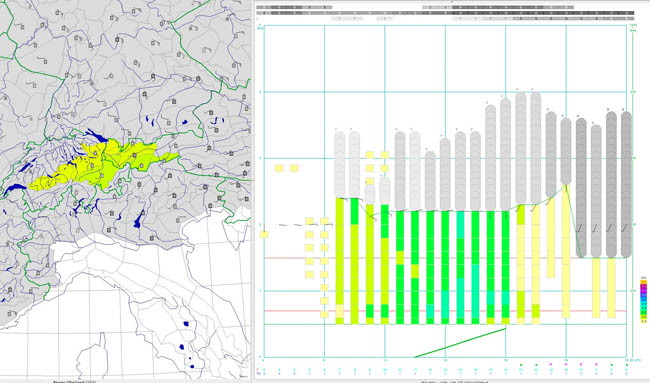Image resolution: width=650 pixels, height=383 pixels.
Task: Click the dark gray timeline strip at top right
Action: (543, 13)
